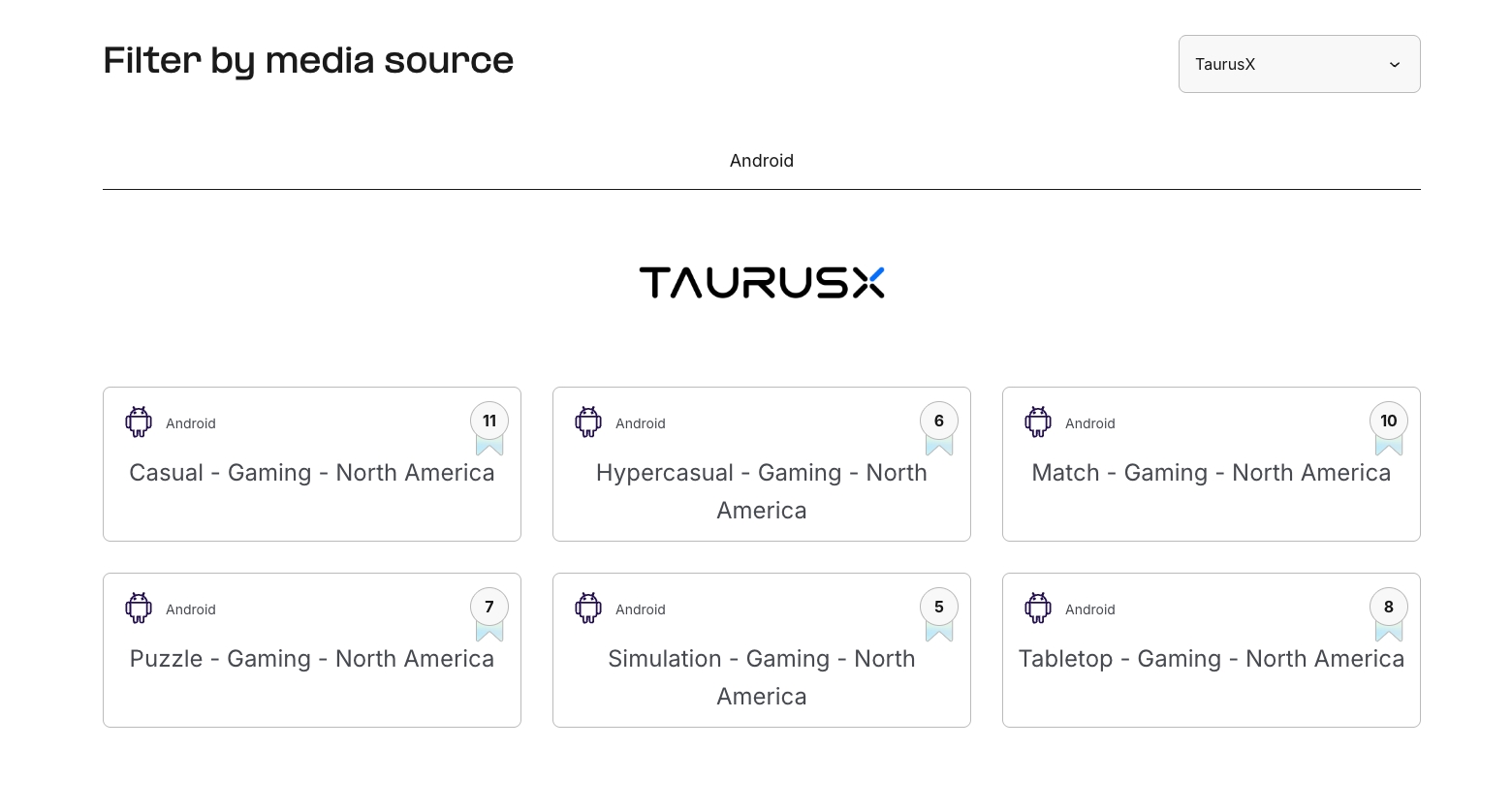The width and height of the screenshot is (1512, 812).
Task: Click Android icon on Match Gaming card
Action: click(1038, 422)
